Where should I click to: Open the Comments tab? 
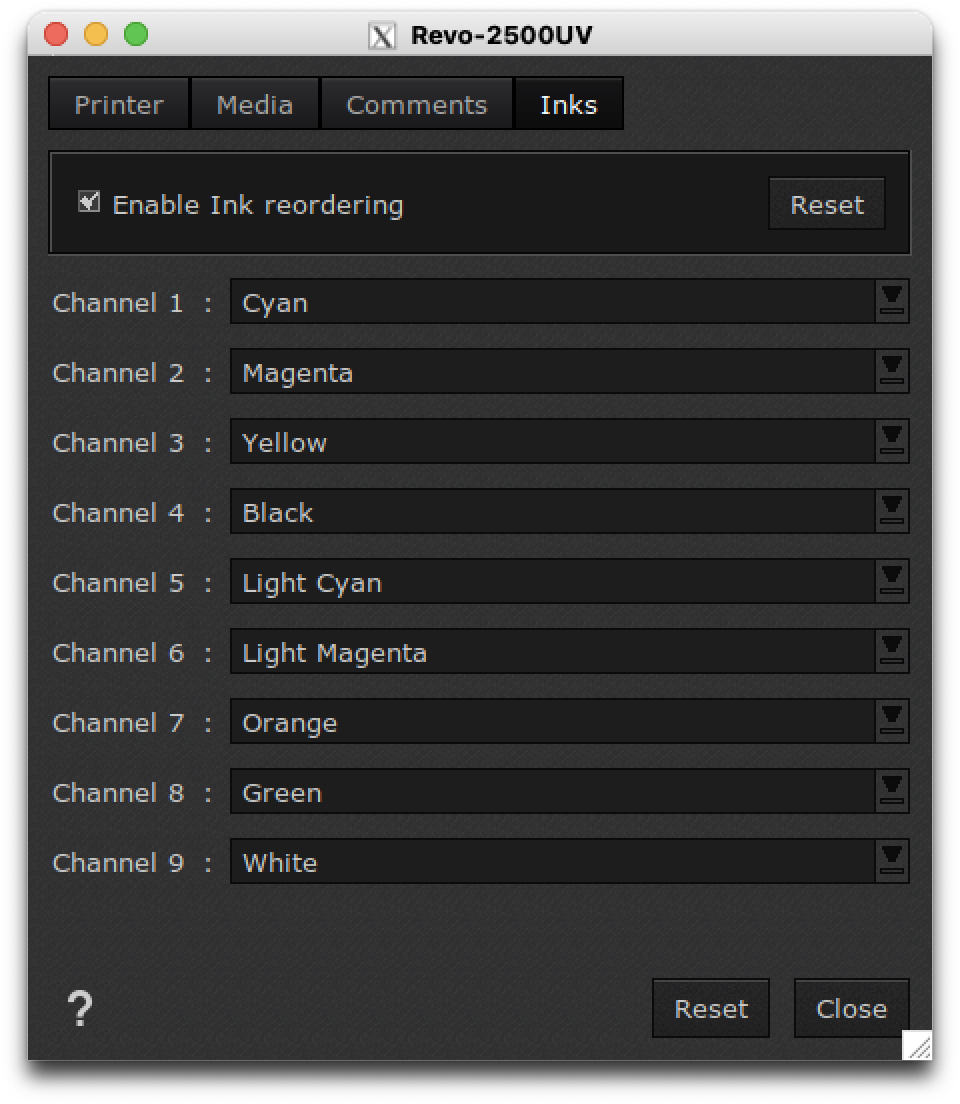[x=416, y=103]
